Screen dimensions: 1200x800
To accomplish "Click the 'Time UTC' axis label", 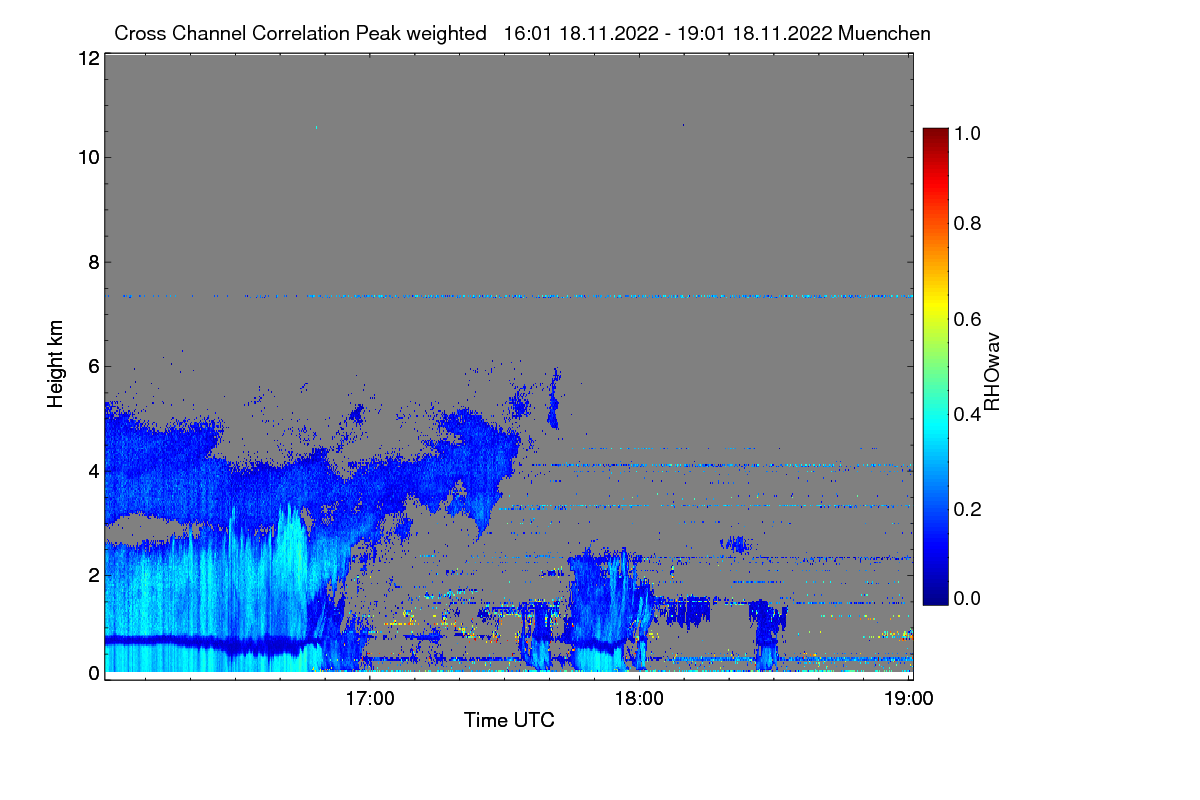I will pyautogui.click(x=509, y=720).
